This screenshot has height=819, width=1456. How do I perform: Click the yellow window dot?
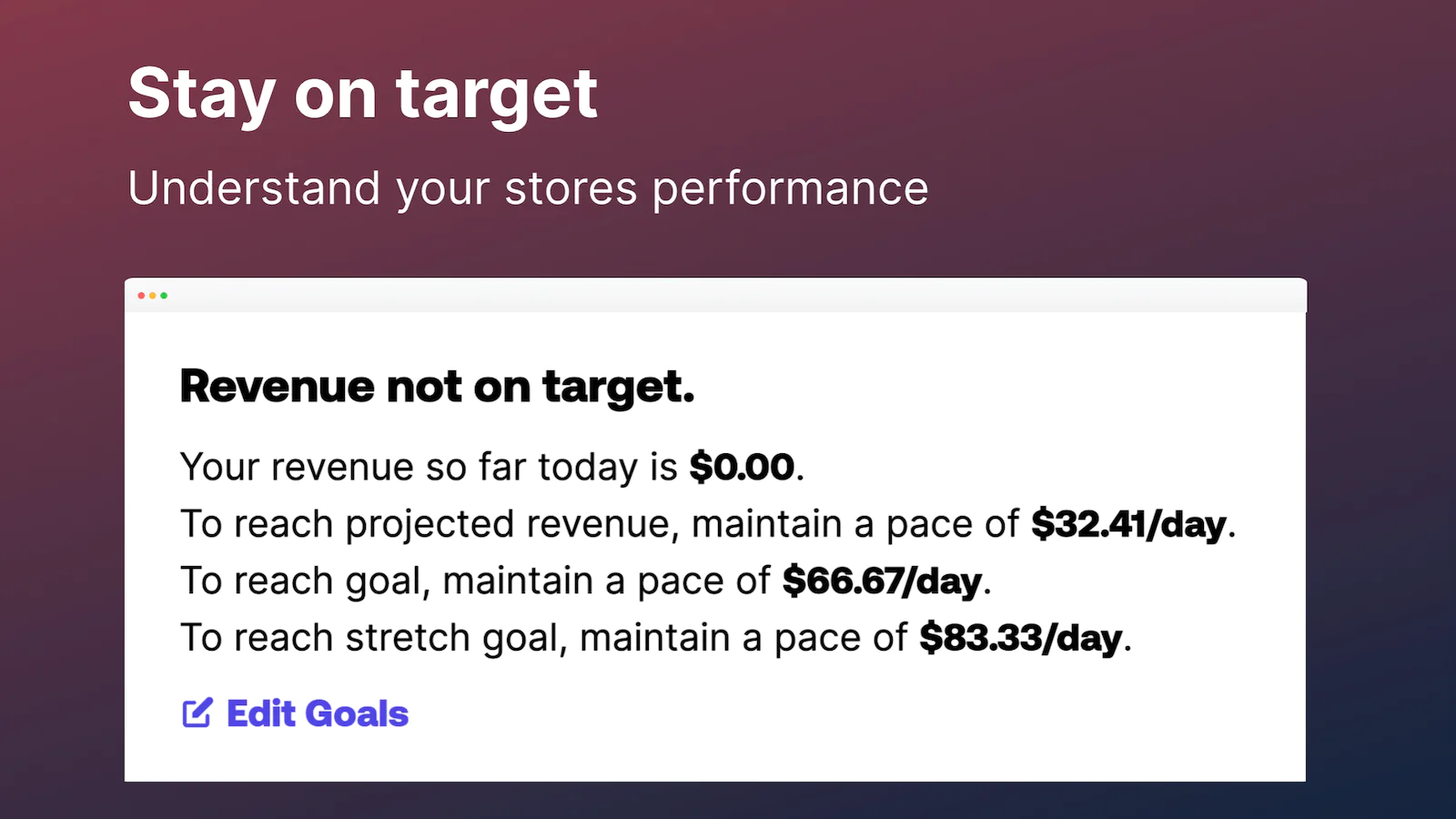[152, 296]
